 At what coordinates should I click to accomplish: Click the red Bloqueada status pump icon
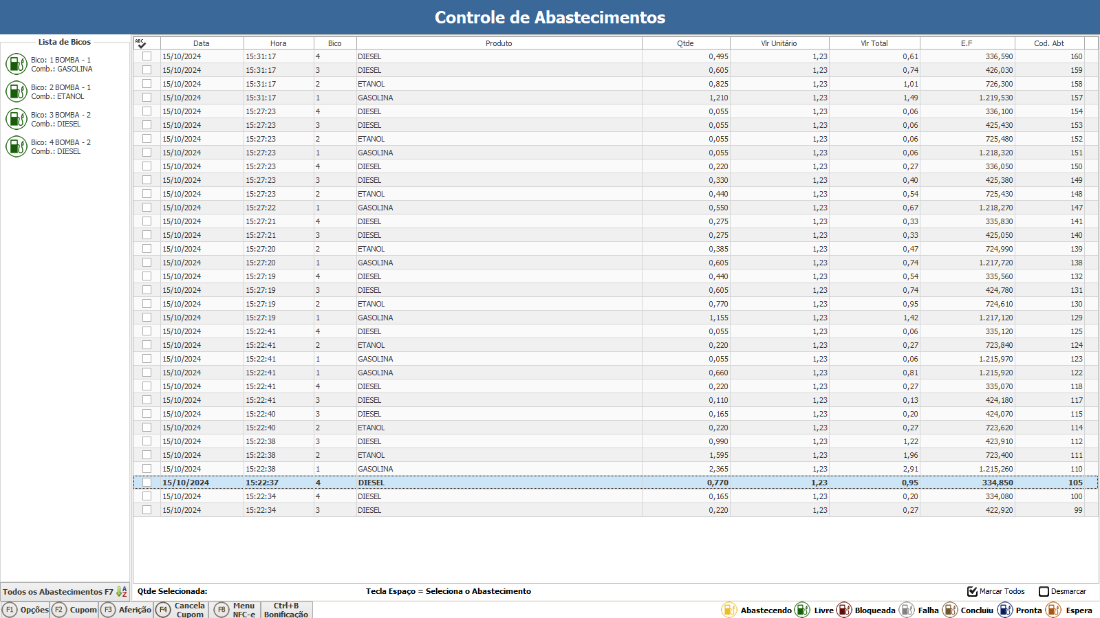pyautogui.click(x=844, y=610)
